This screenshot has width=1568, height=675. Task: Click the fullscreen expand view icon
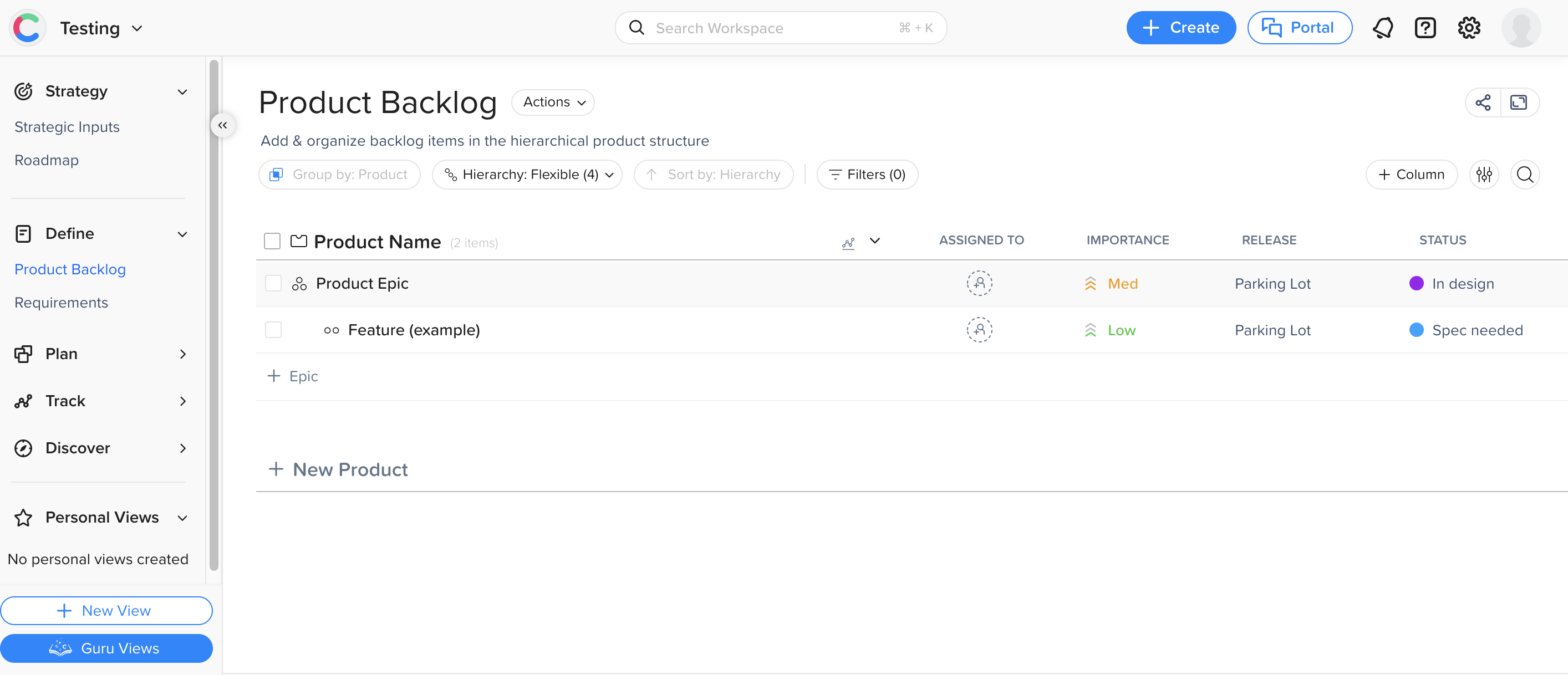coord(1519,103)
